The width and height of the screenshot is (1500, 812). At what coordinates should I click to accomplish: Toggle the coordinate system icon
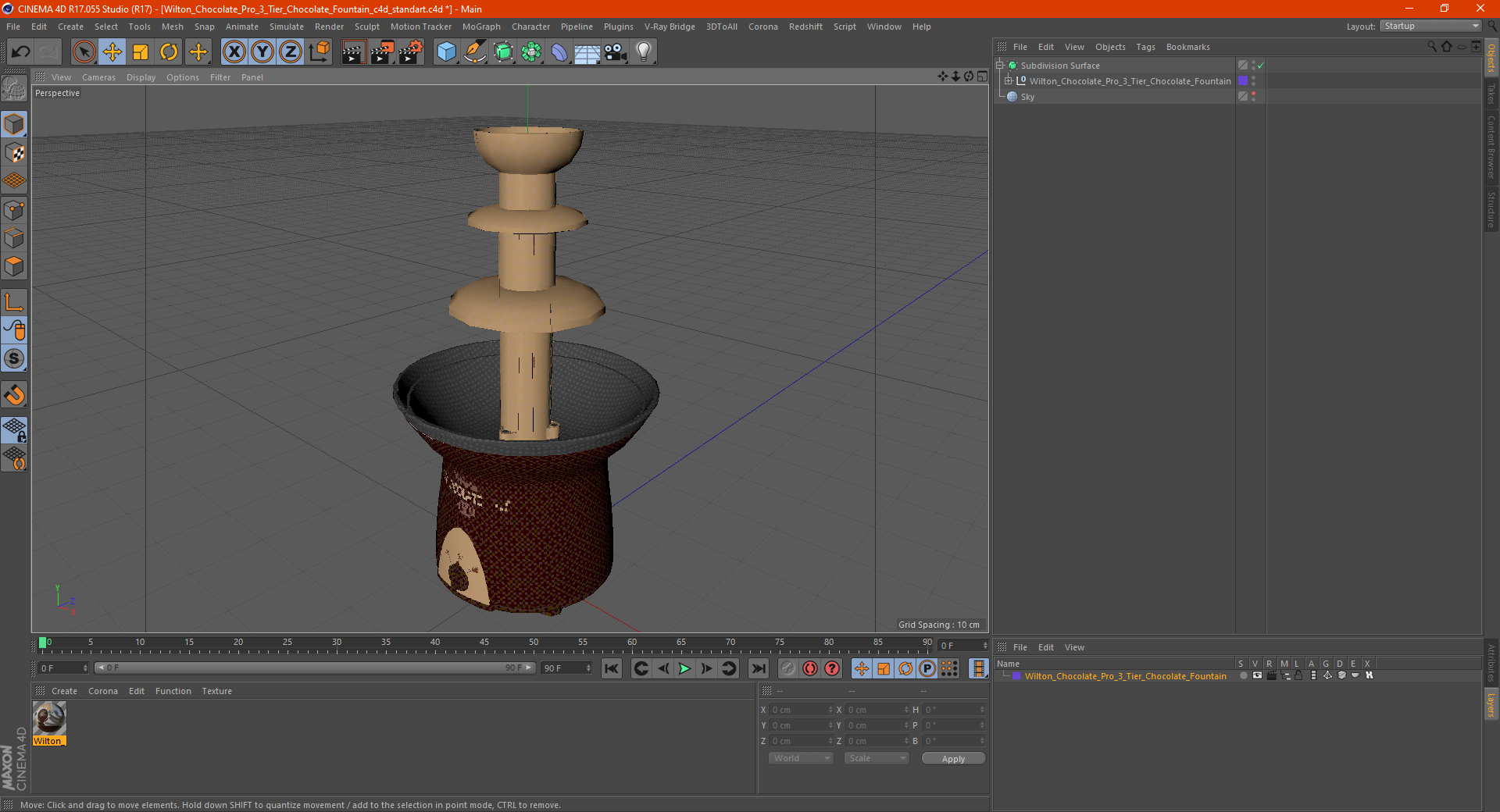pyautogui.click(x=319, y=52)
